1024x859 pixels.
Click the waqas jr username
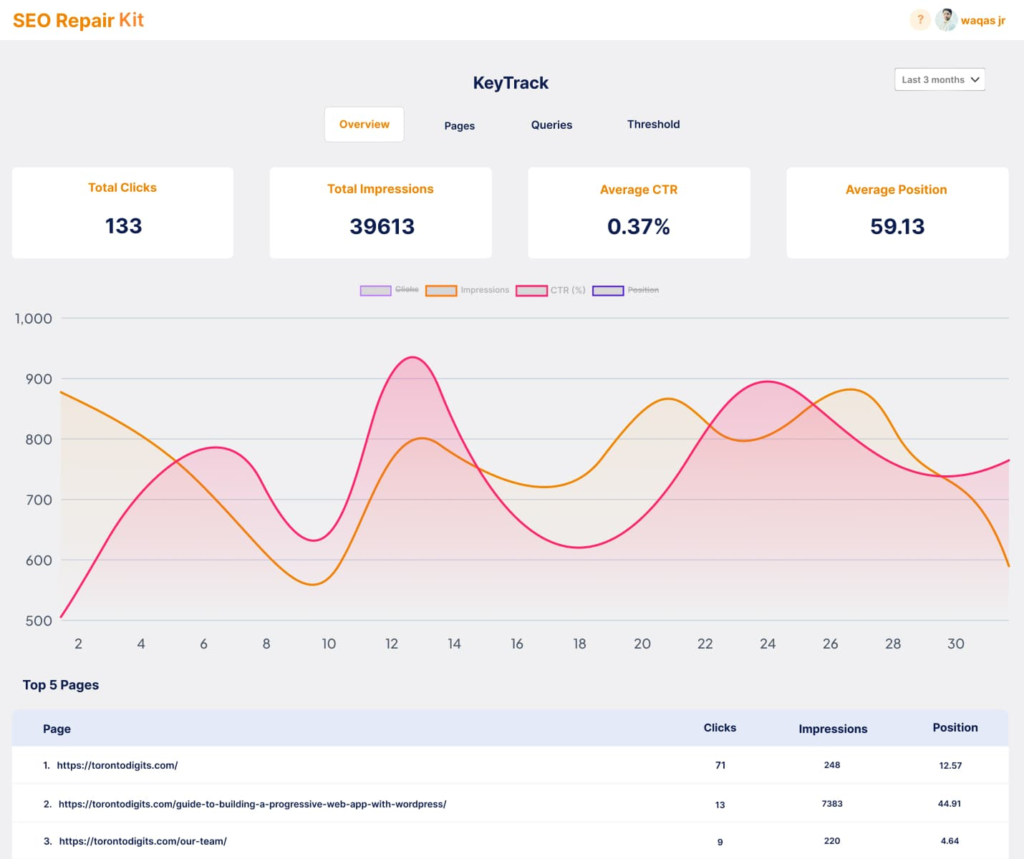(983, 20)
